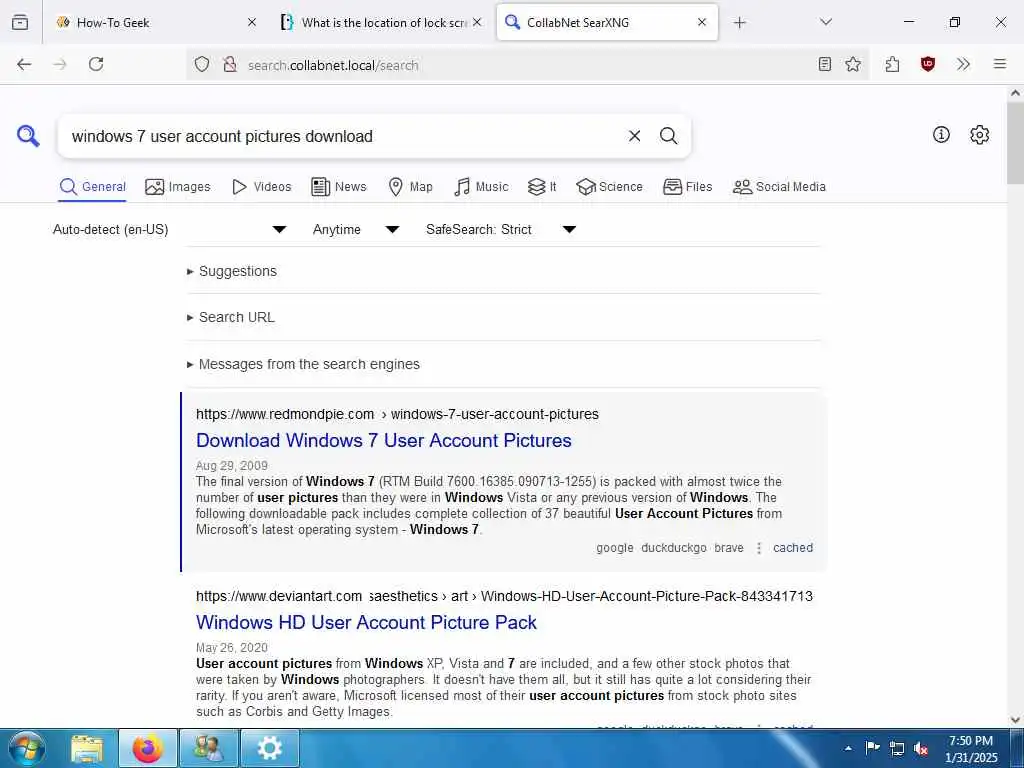1024x768 pixels.
Task: Switch to the Videos category
Action: (x=262, y=187)
